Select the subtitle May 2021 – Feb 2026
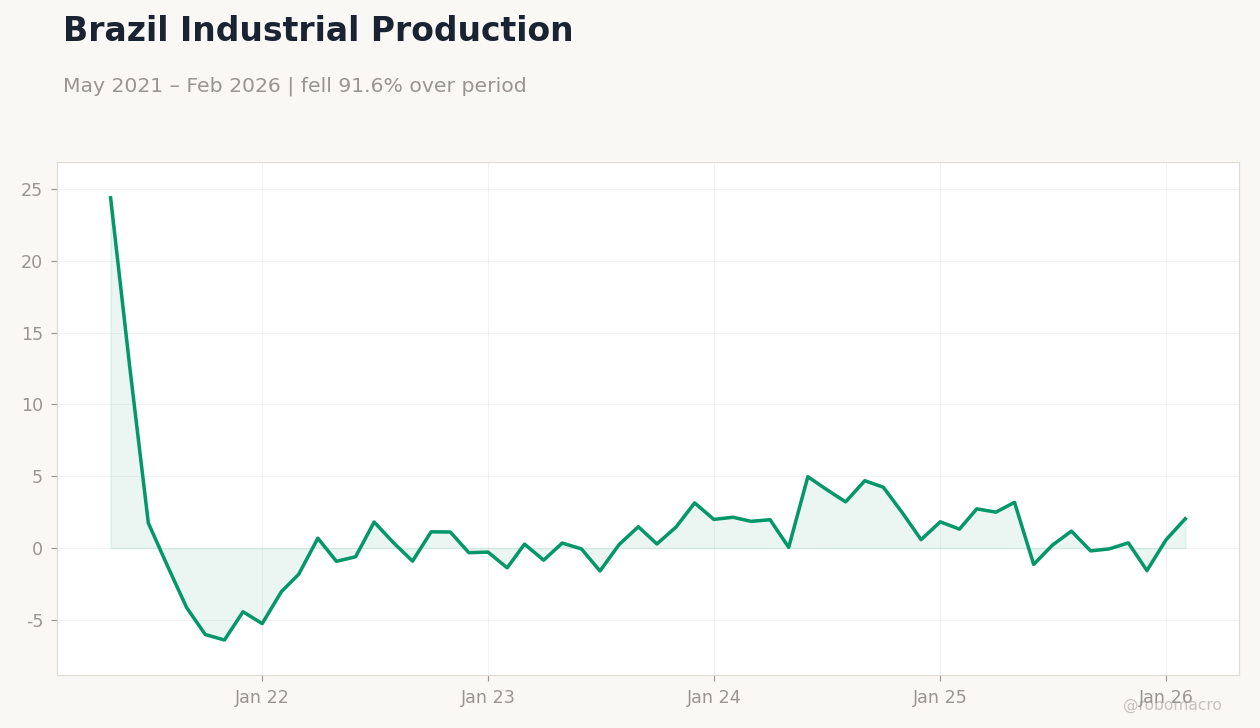The height and width of the screenshot is (728, 1260). point(172,87)
